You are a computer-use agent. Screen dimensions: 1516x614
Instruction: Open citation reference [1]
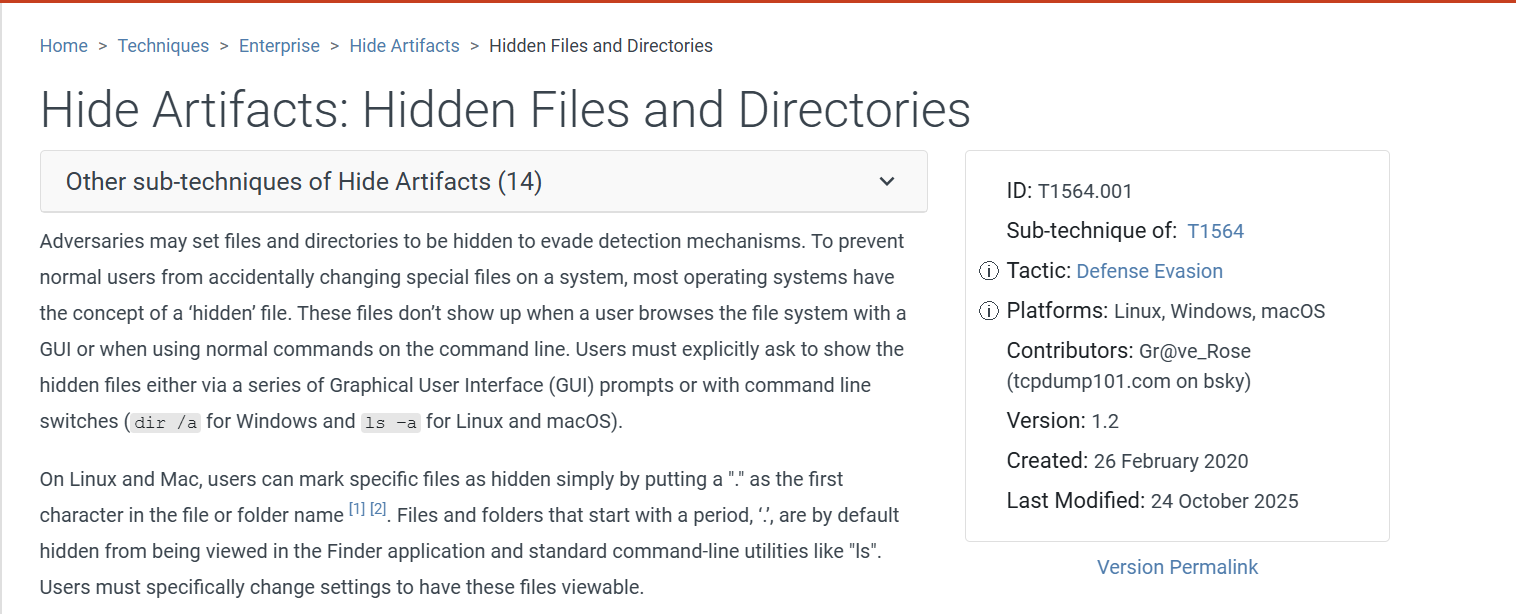[x=357, y=510]
